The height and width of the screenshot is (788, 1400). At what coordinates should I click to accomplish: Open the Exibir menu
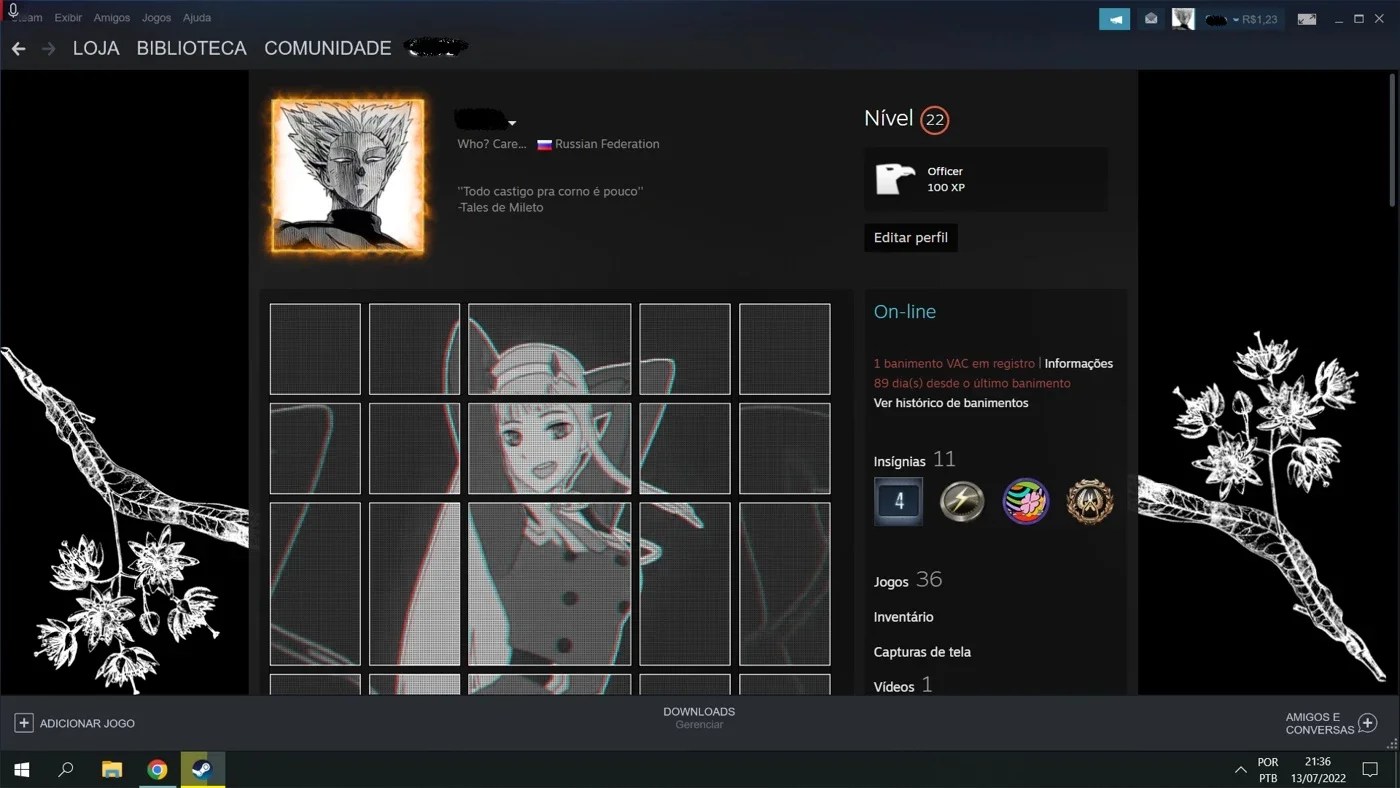(68, 18)
